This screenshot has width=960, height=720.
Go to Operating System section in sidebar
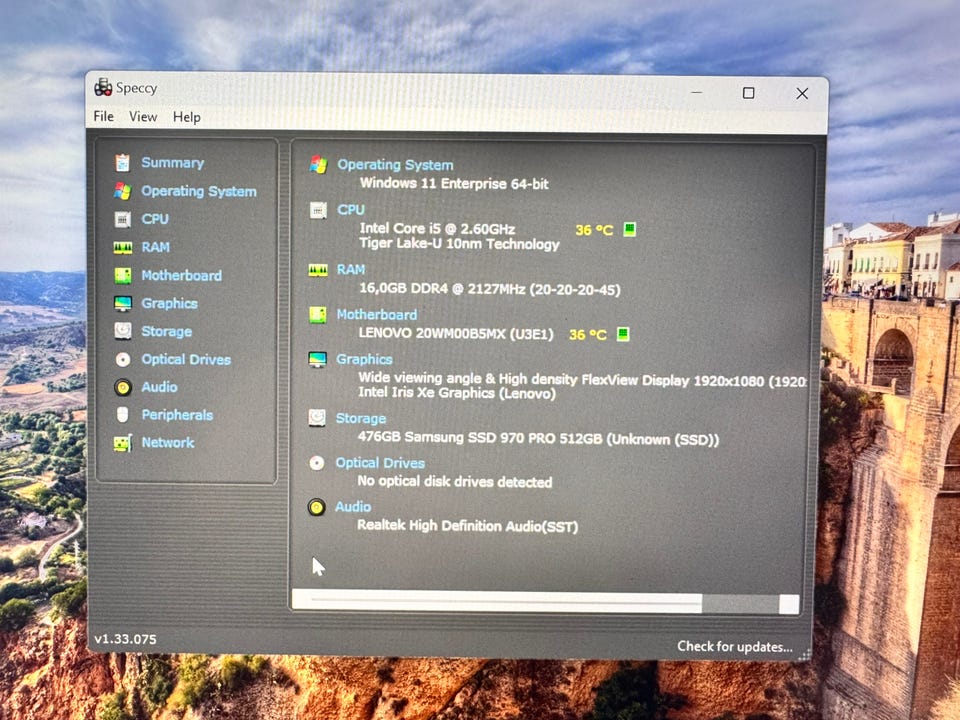[x=199, y=191]
